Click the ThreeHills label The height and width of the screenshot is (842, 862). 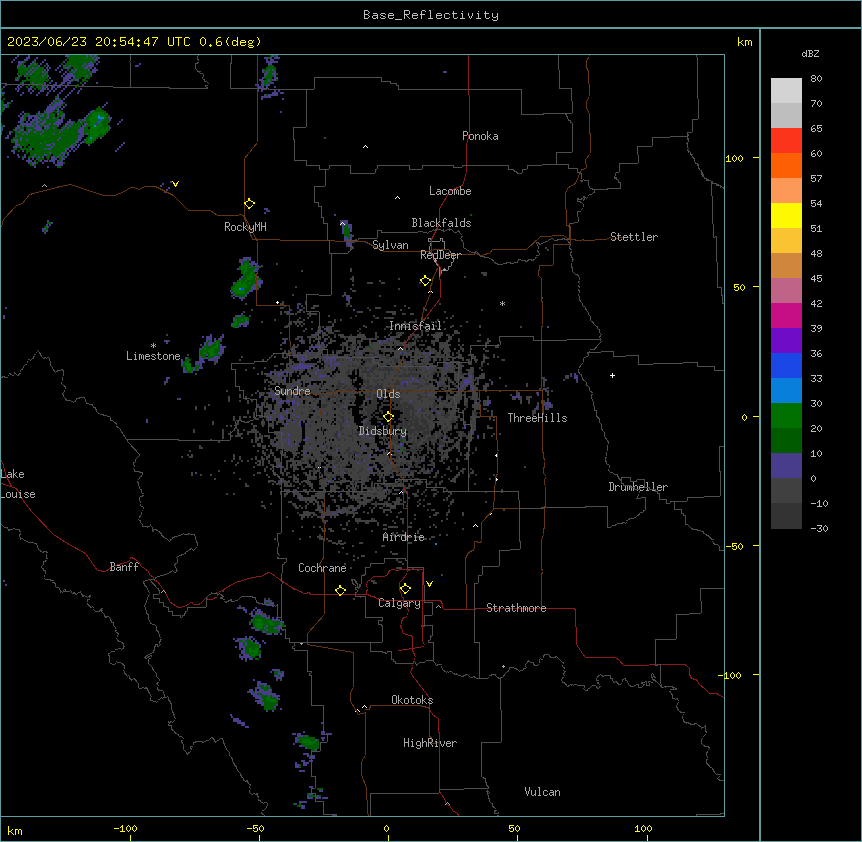click(537, 418)
